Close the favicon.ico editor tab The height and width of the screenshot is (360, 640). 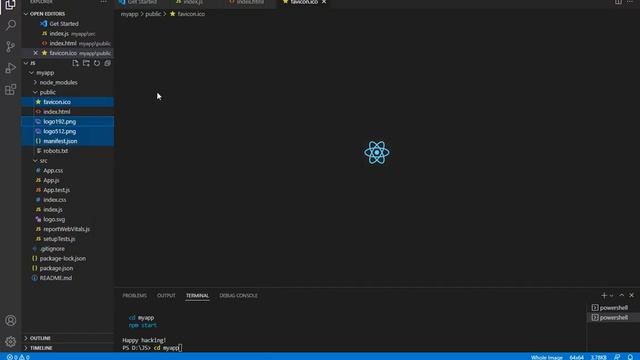tap(324, 2)
